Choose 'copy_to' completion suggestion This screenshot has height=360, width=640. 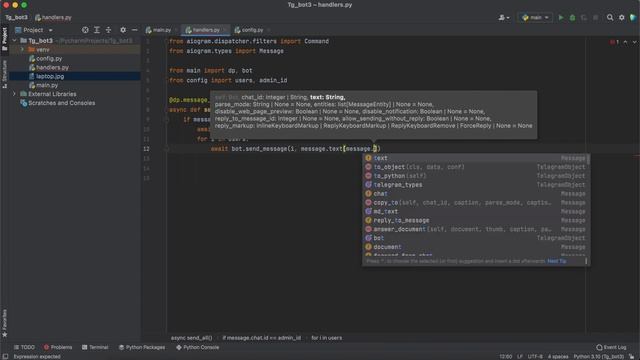476,202
